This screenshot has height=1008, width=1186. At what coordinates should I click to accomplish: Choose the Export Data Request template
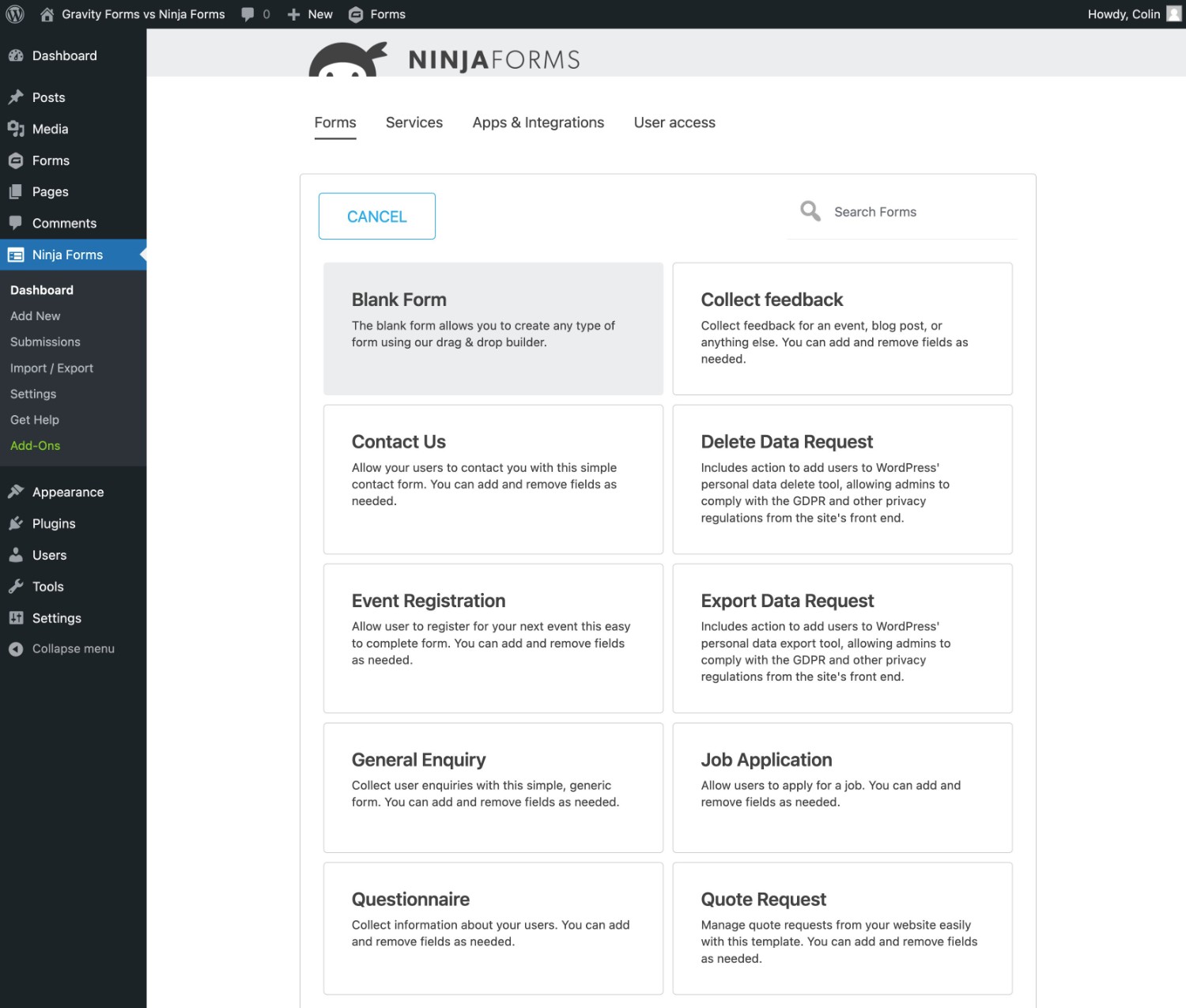(x=843, y=639)
